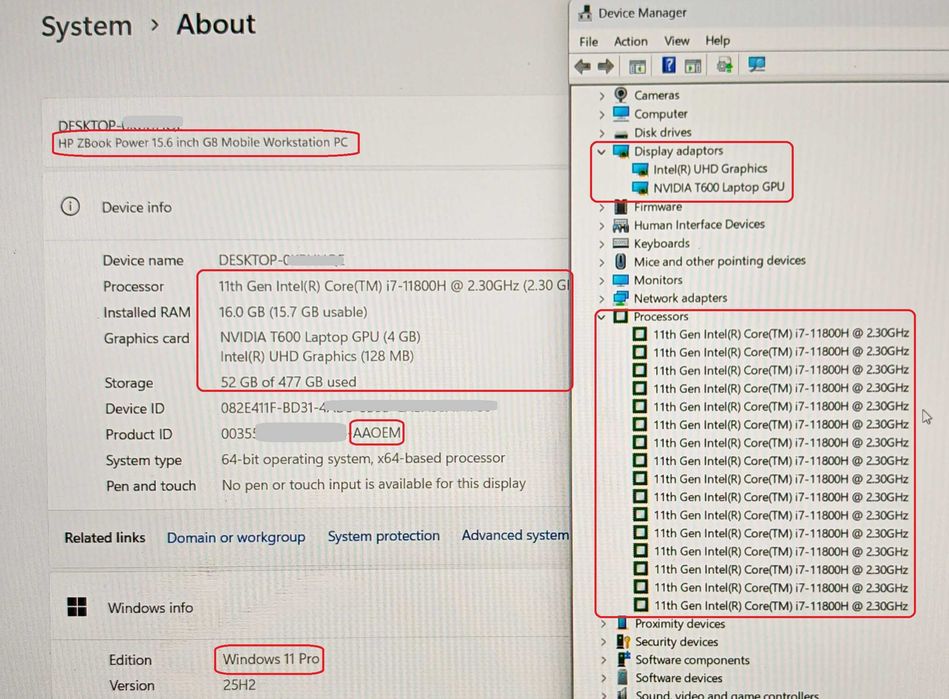Click the "16.0 GB (15.7 GB usable)" RAM value
This screenshot has height=699, width=949.
[294, 312]
